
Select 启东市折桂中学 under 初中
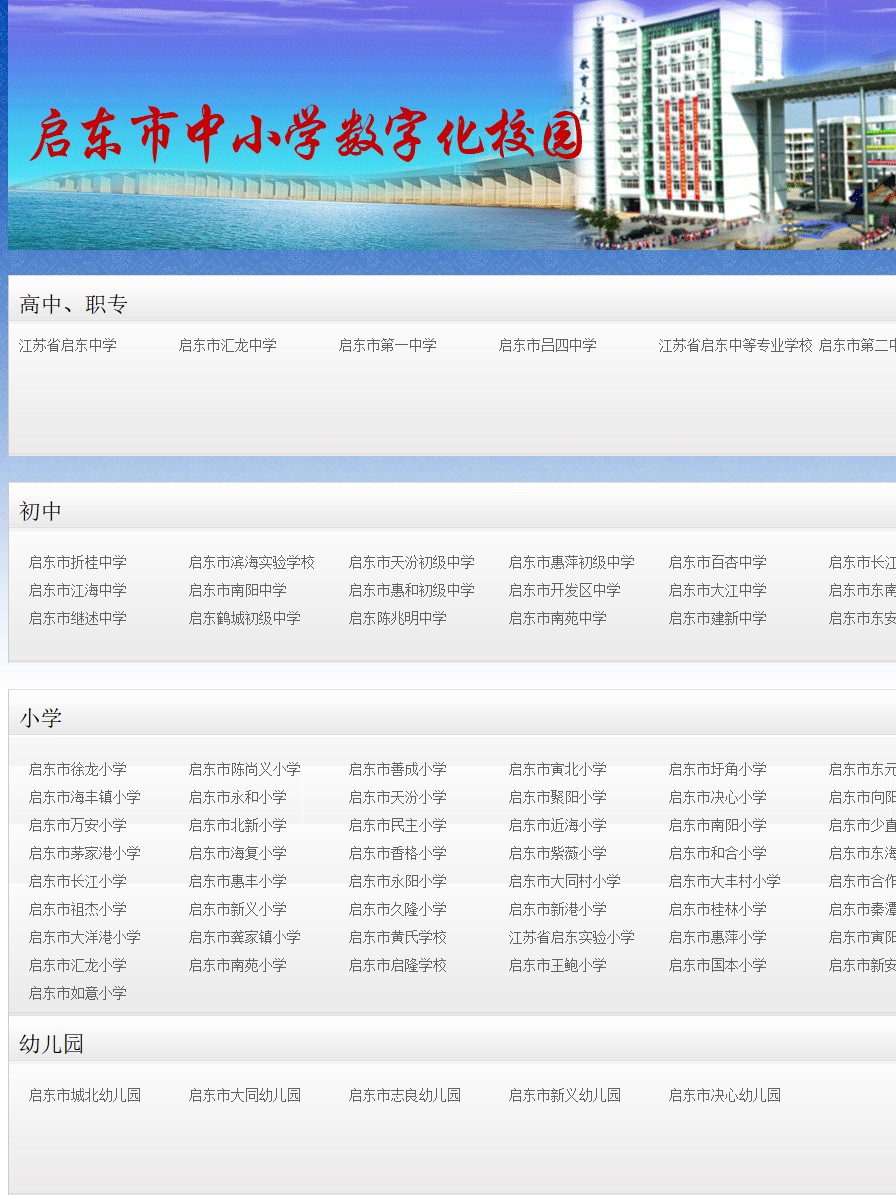coord(78,562)
